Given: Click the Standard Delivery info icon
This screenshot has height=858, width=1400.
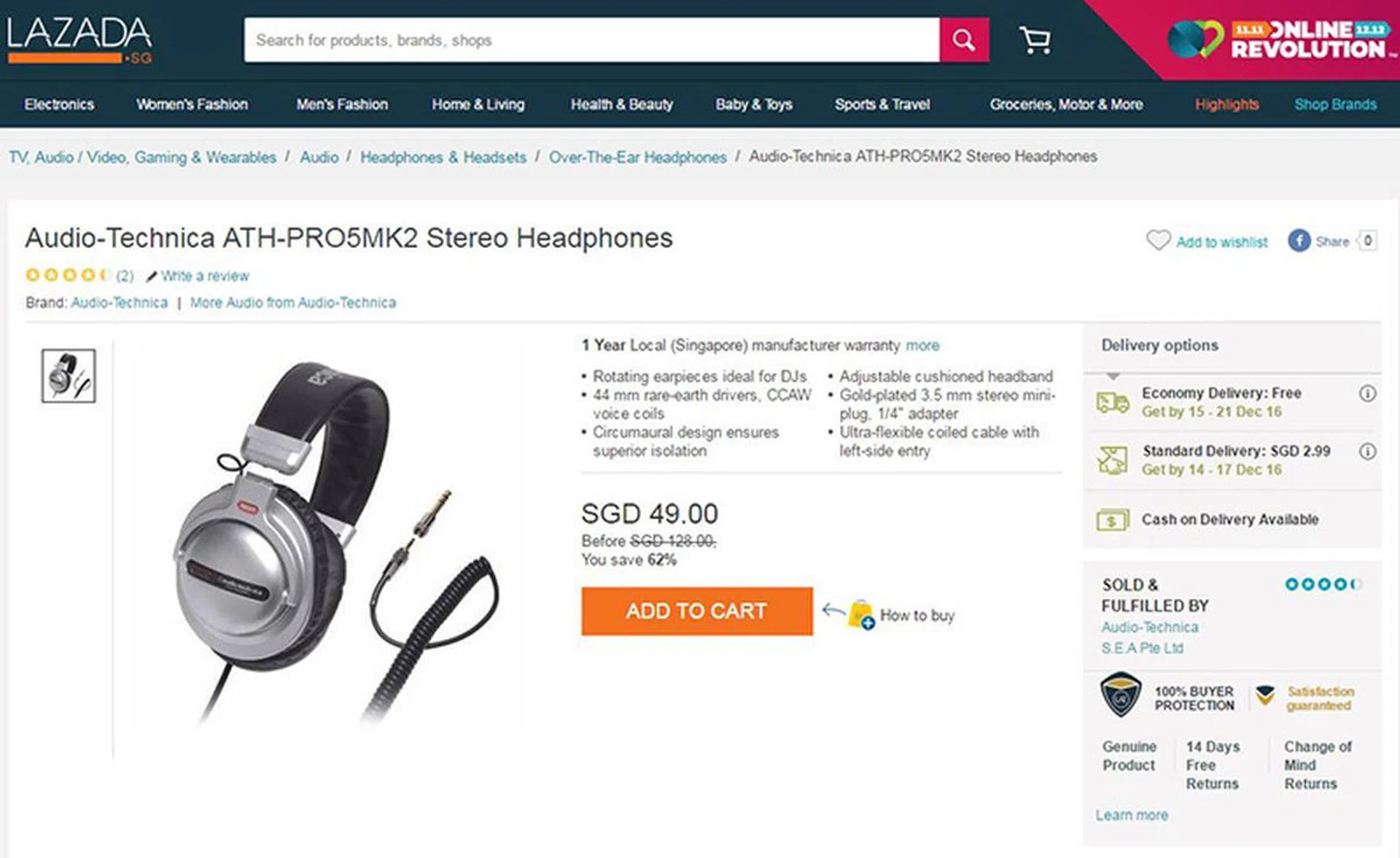Looking at the screenshot, I should 1367,452.
